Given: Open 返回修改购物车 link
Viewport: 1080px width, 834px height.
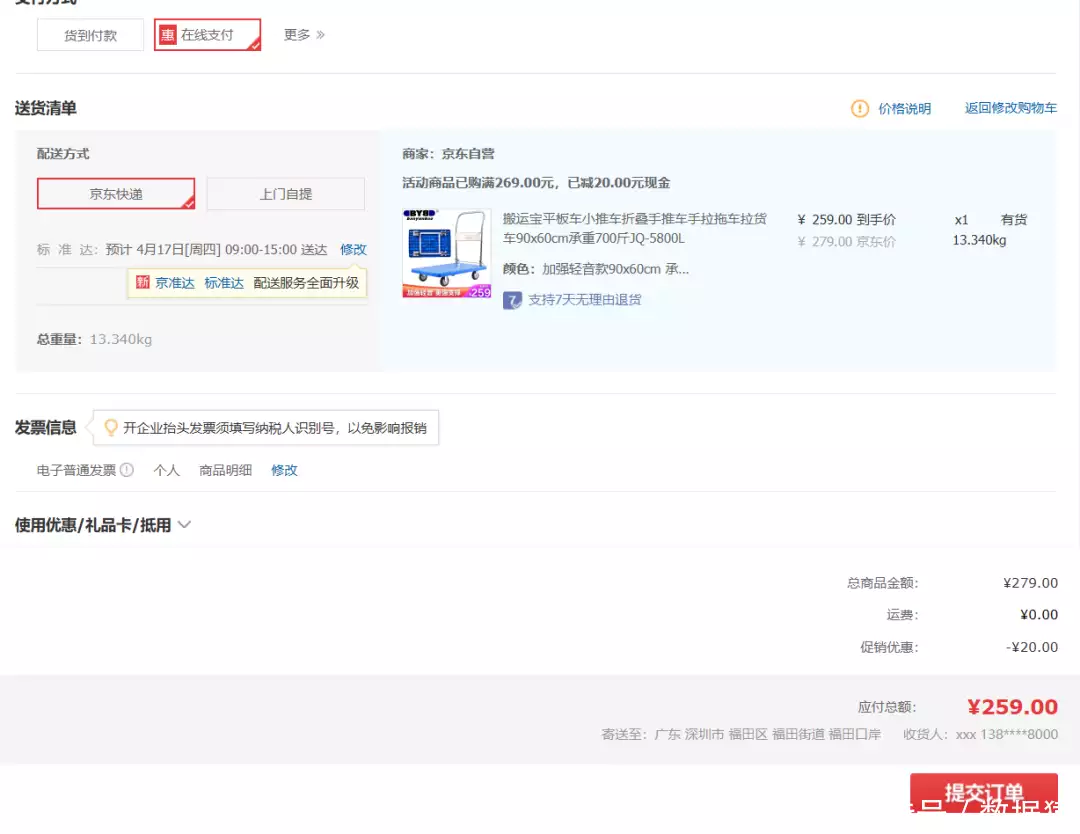Looking at the screenshot, I should [x=1010, y=108].
